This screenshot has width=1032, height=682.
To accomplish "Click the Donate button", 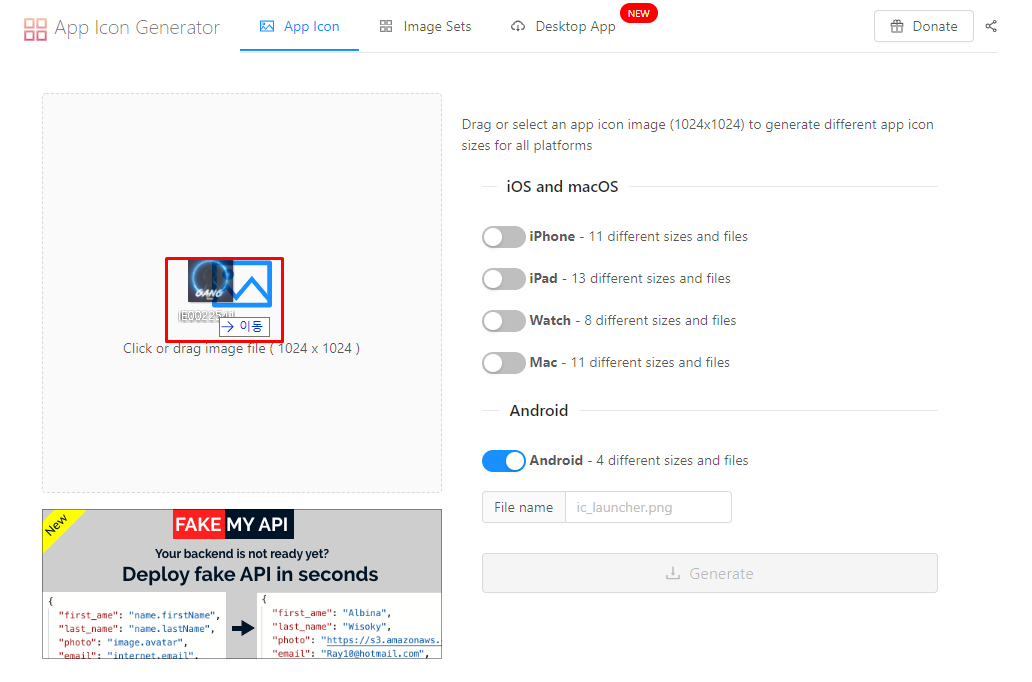I will [x=923, y=26].
